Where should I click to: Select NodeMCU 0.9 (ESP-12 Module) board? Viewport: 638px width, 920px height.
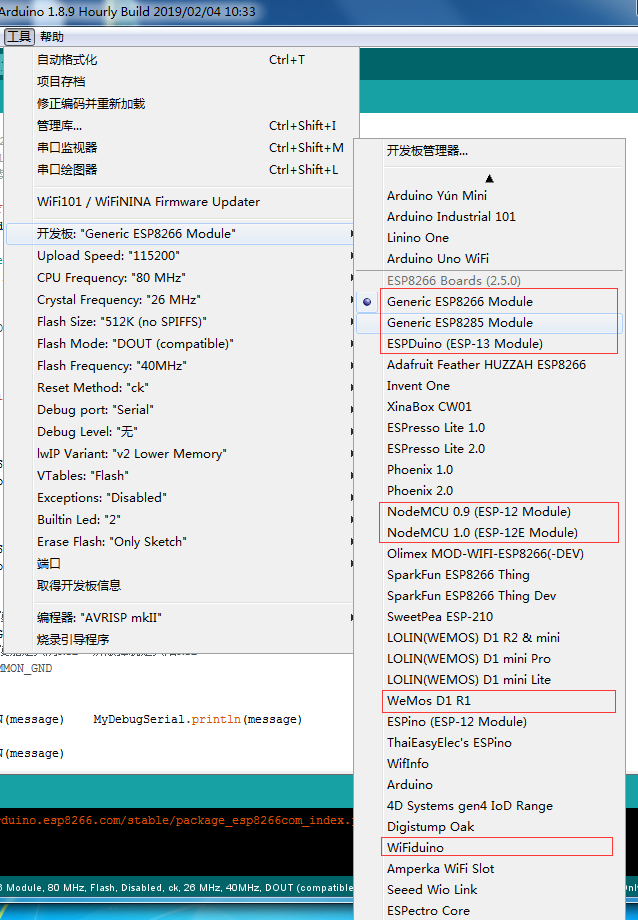point(490,512)
